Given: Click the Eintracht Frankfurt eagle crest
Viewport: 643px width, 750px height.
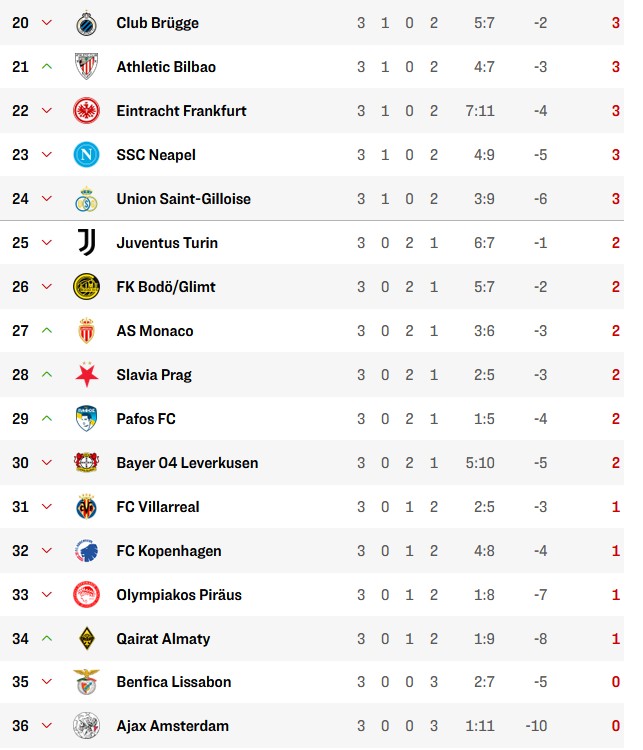Looking at the screenshot, I should (87, 111).
